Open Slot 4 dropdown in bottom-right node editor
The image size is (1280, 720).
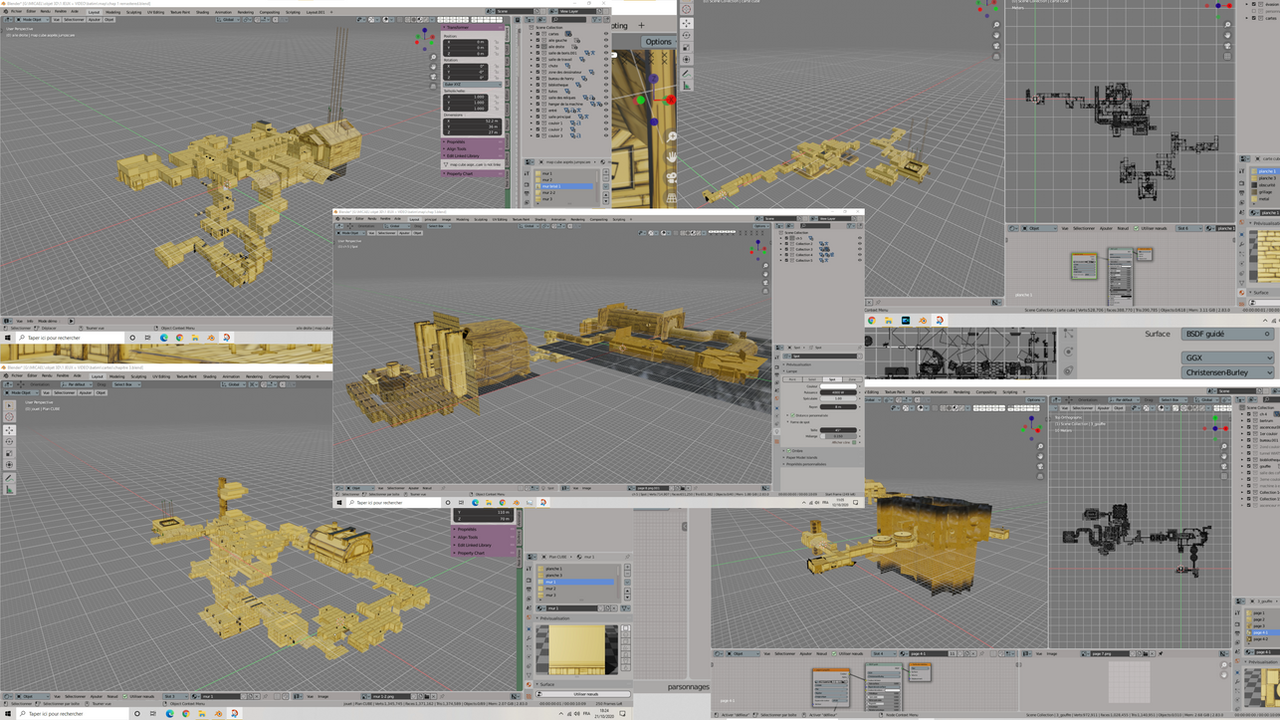click(x=884, y=654)
